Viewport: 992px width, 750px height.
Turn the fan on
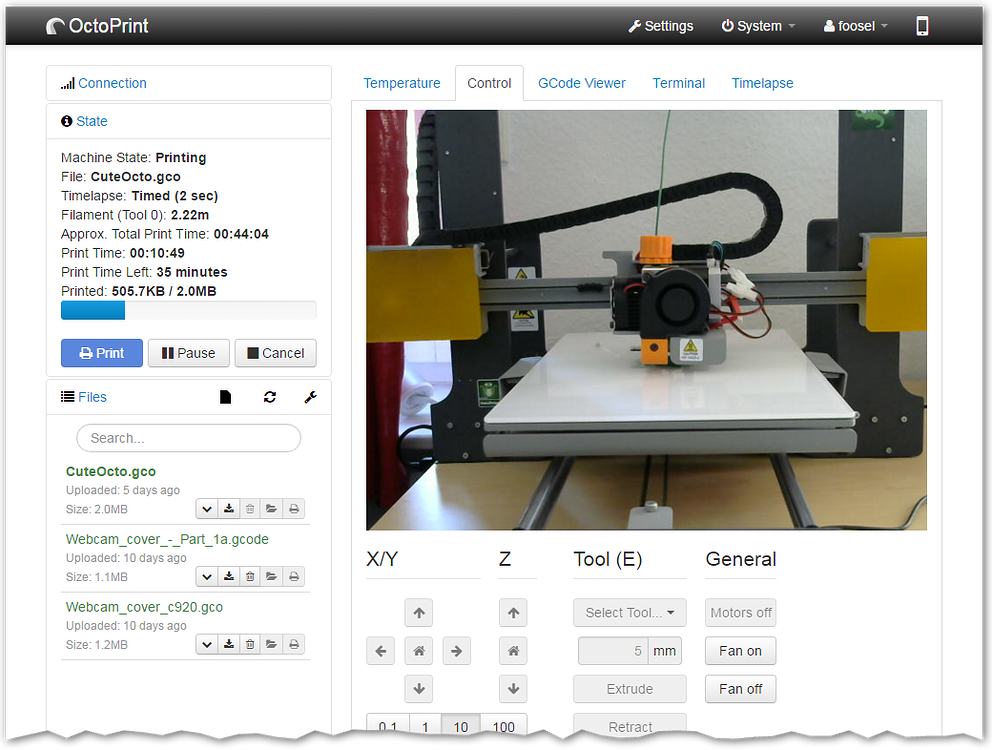click(740, 650)
